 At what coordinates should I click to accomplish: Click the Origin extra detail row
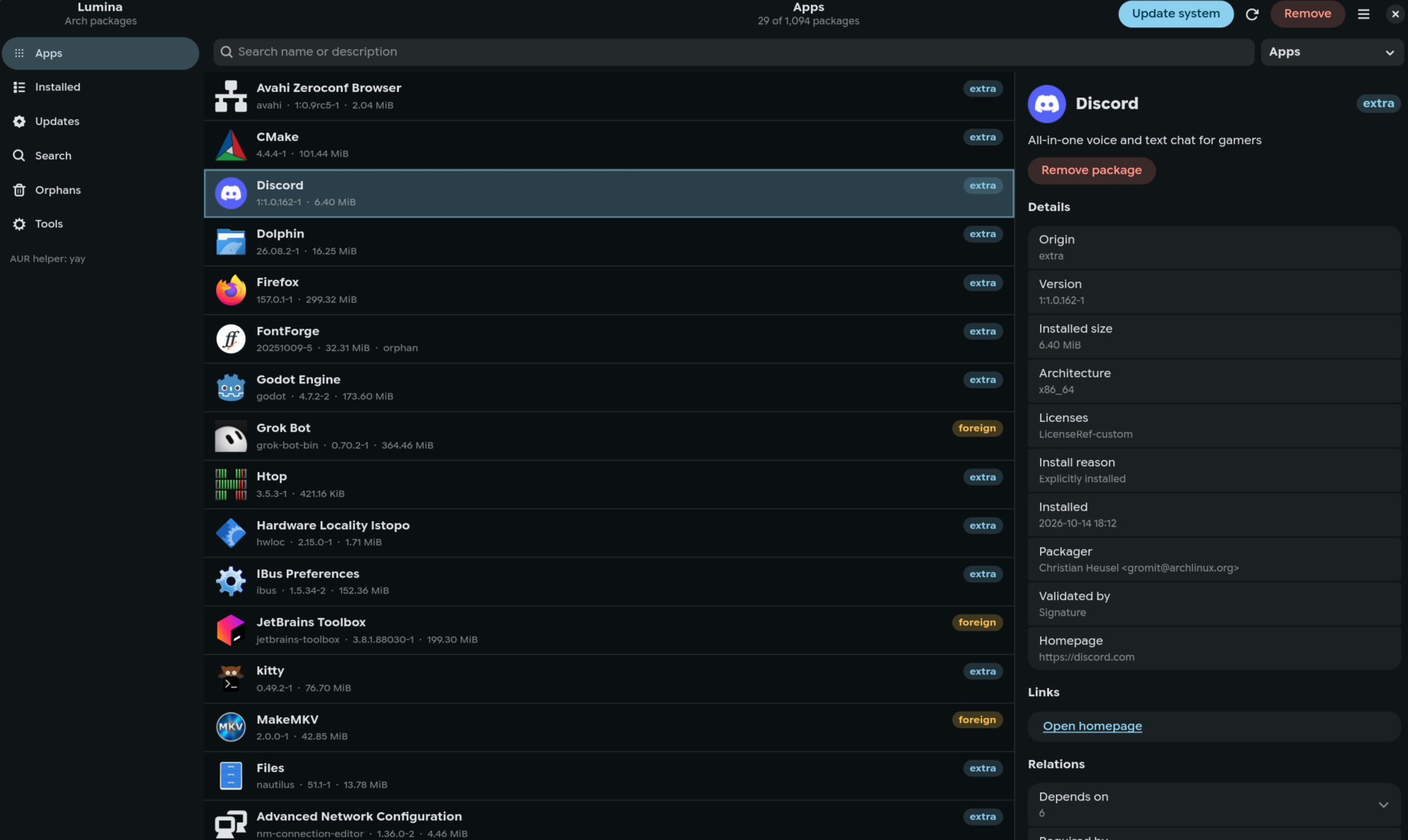(x=1214, y=248)
